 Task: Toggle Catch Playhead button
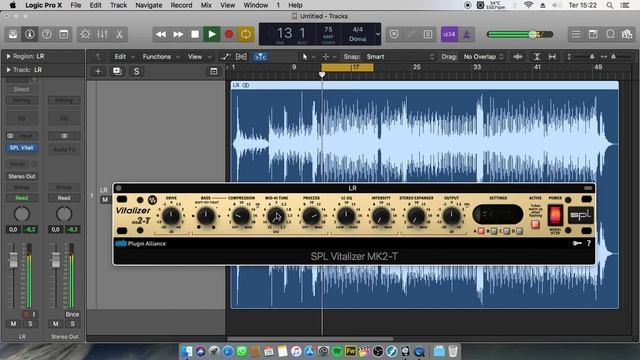point(260,57)
